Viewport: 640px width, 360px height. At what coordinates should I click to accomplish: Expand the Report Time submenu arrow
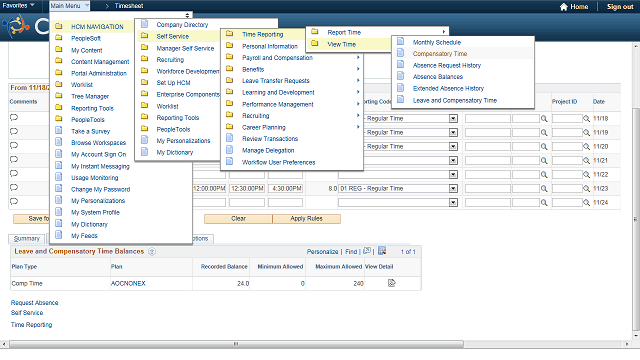tap(444, 32)
